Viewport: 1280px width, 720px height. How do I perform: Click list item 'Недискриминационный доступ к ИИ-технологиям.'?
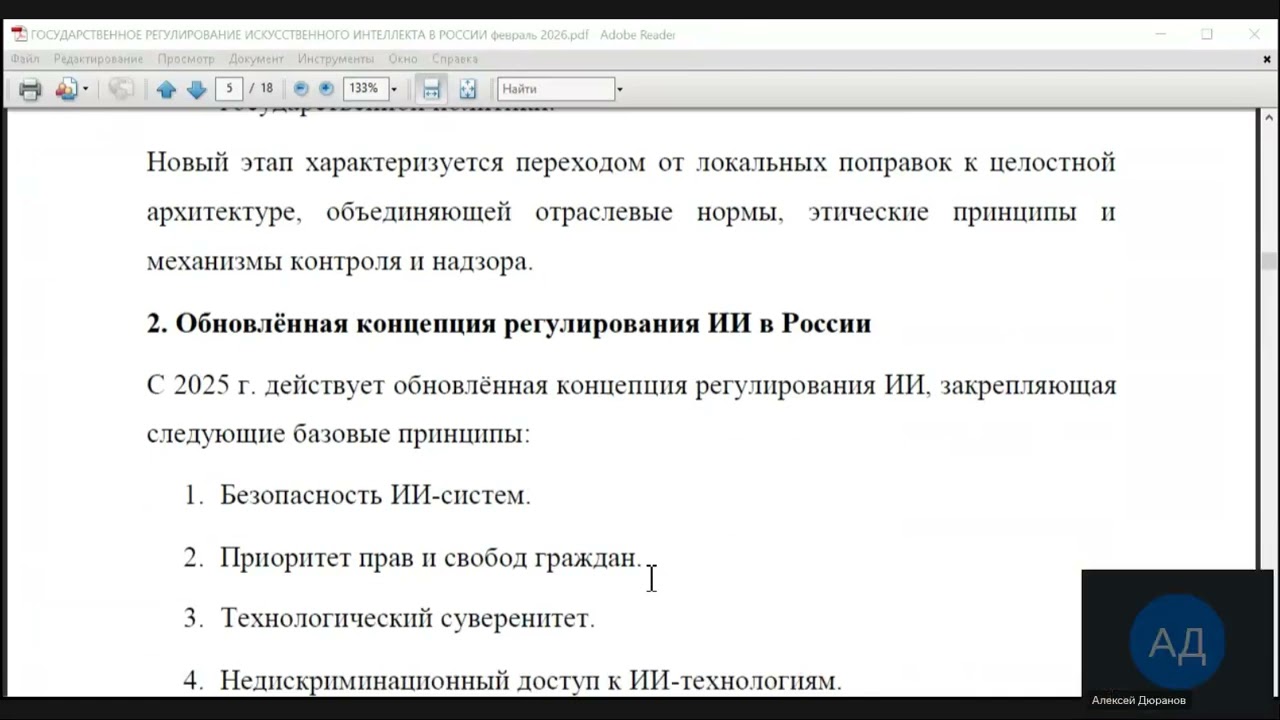(531, 681)
